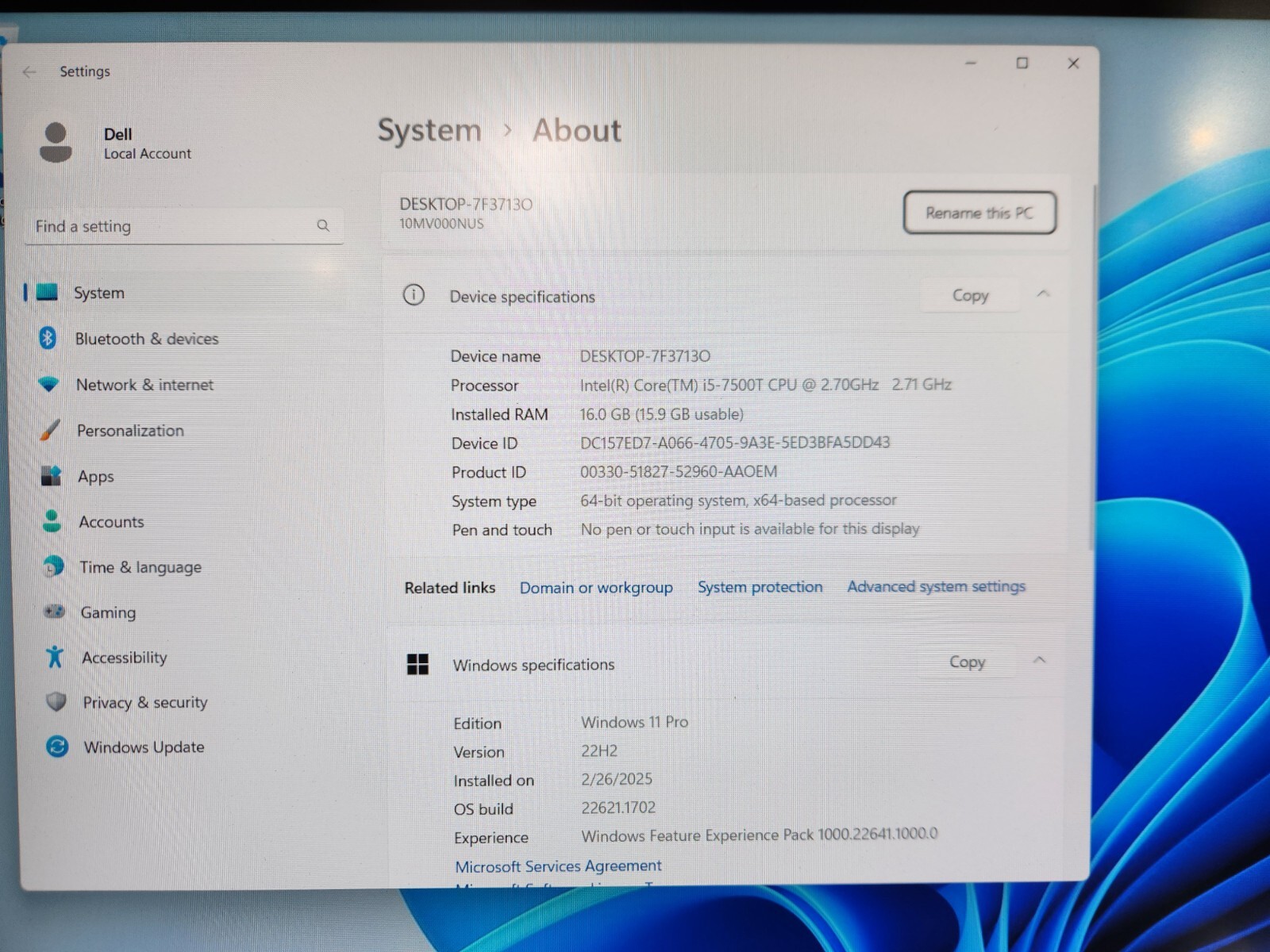Image resolution: width=1270 pixels, height=952 pixels.
Task: Open Time & language settings
Action: [x=140, y=567]
